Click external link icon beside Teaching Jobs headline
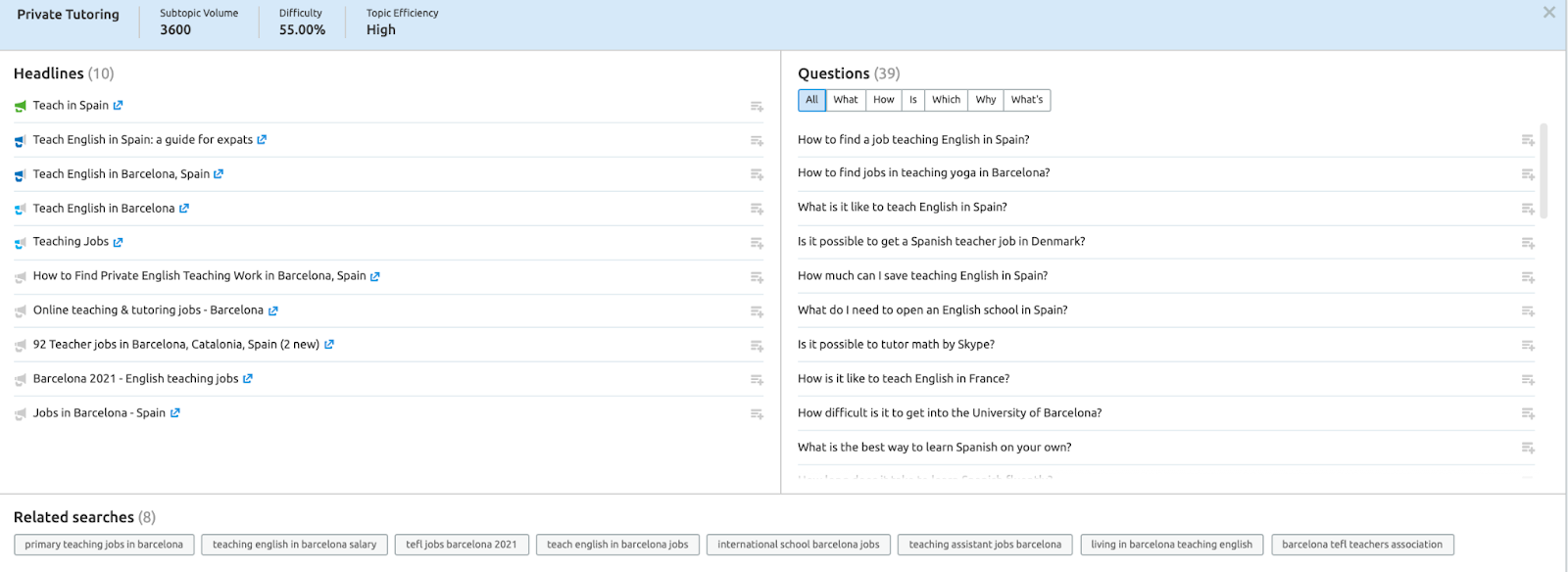Viewport: 1568px width, 572px height. click(118, 242)
